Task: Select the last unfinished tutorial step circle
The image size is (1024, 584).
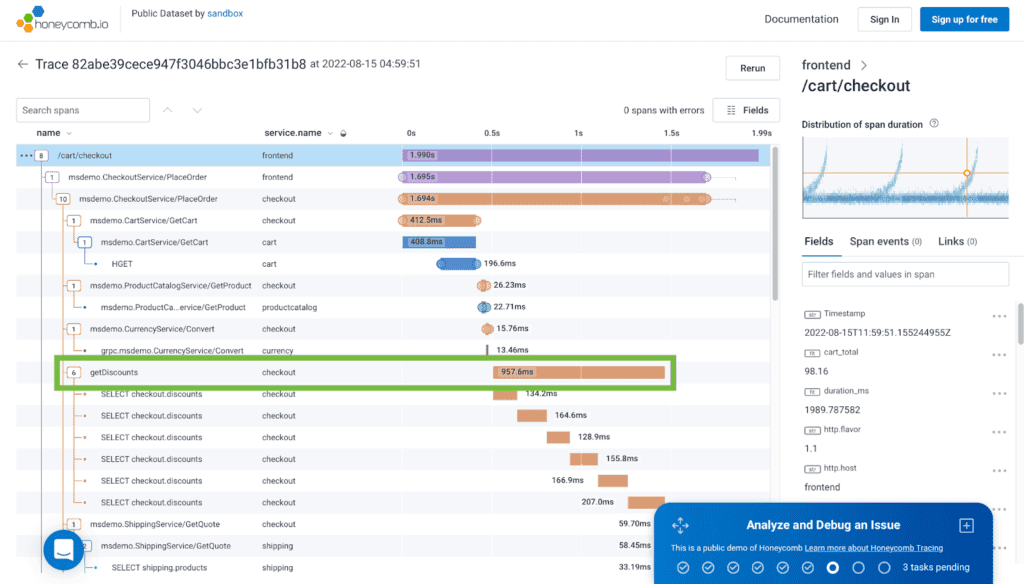Action: click(x=884, y=568)
